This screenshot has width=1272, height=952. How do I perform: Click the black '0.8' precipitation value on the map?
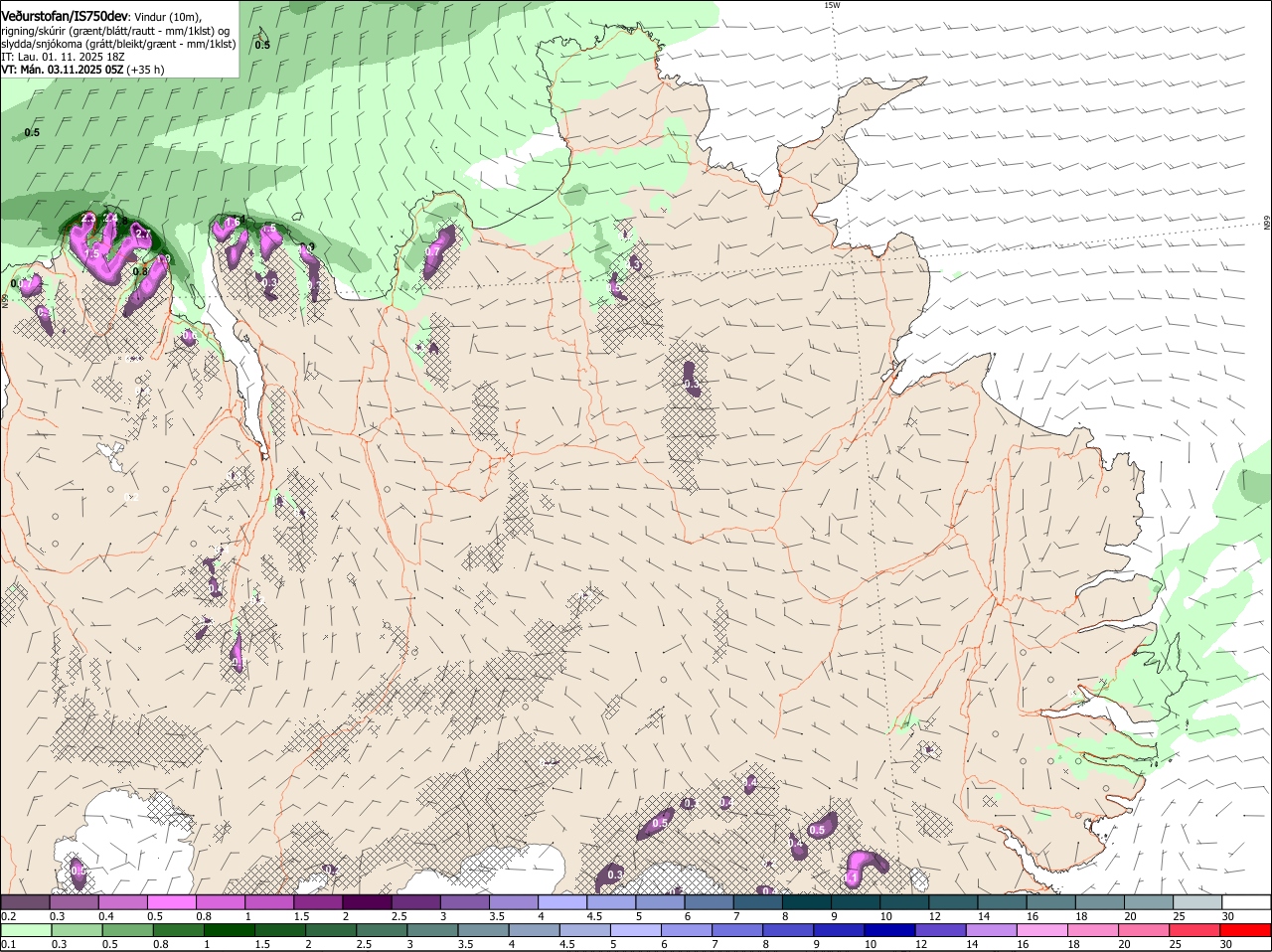[140, 271]
